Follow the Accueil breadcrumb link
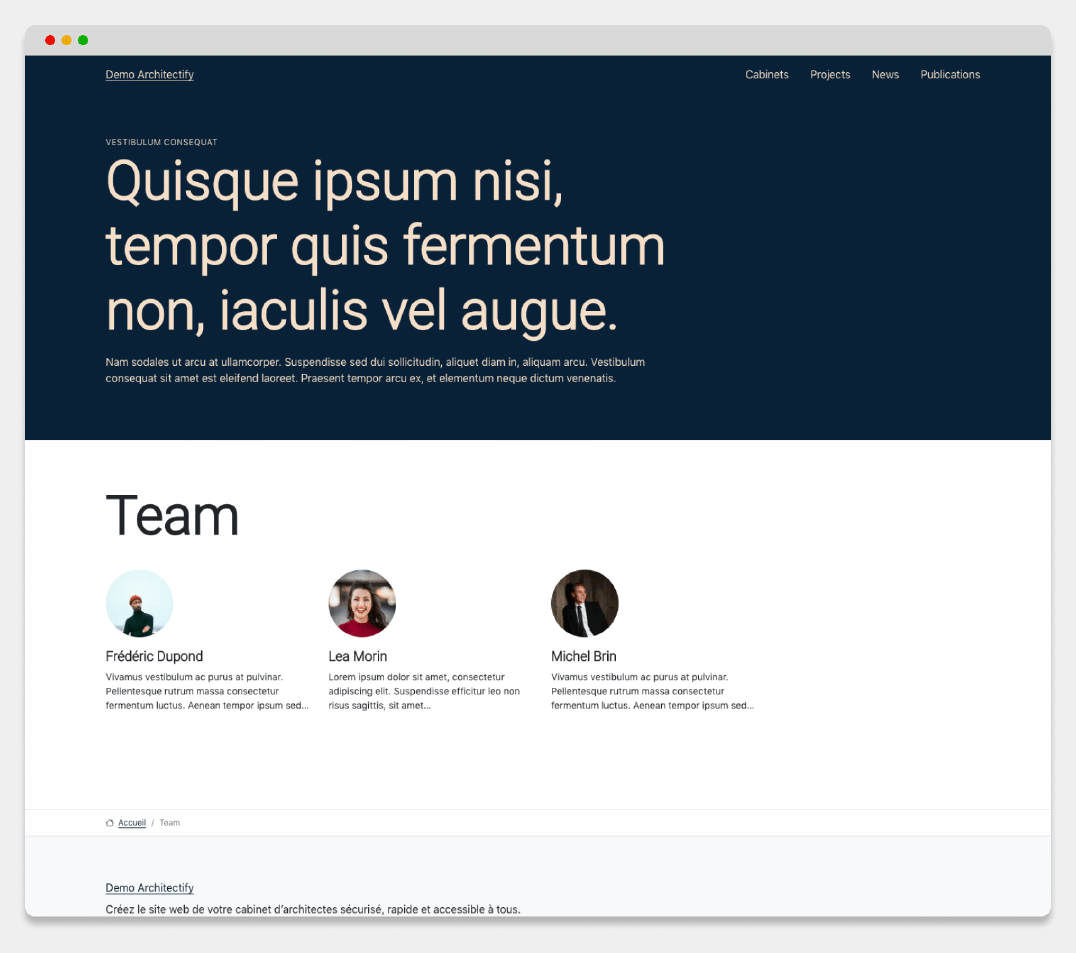Viewport: 1076px width, 953px height. (x=132, y=823)
